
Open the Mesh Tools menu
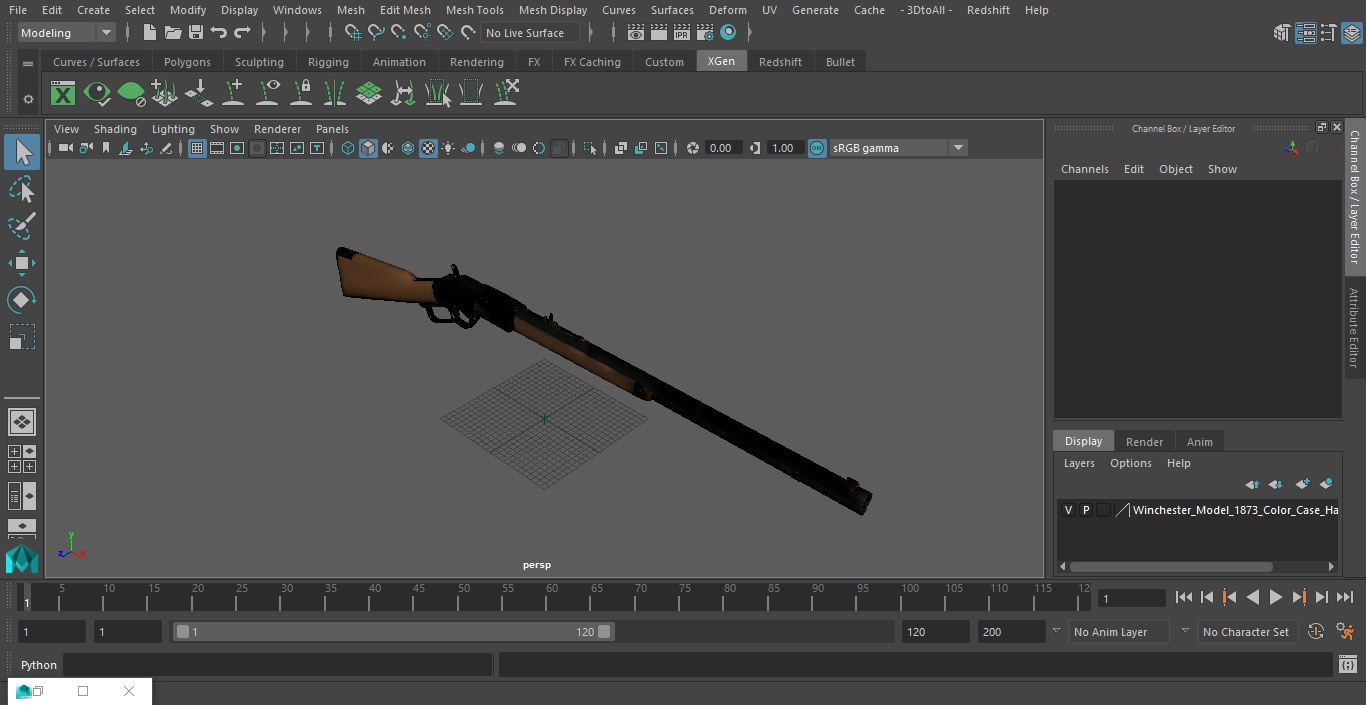[x=474, y=10]
